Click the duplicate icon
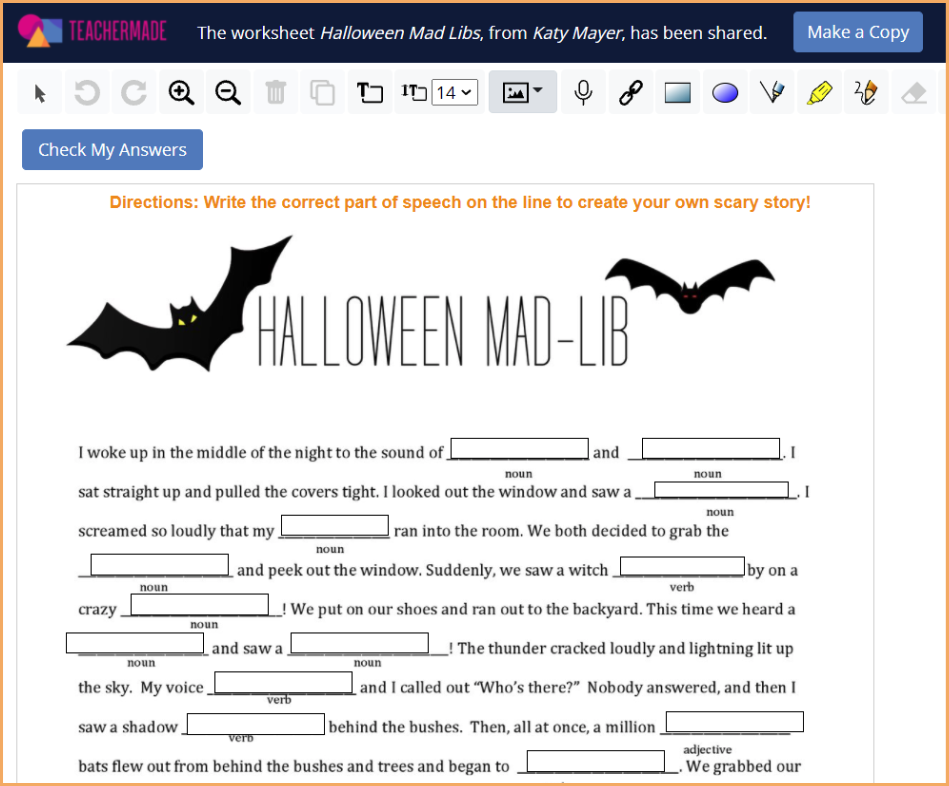Image resolution: width=949 pixels, height=786 pixels. [323, 92]
